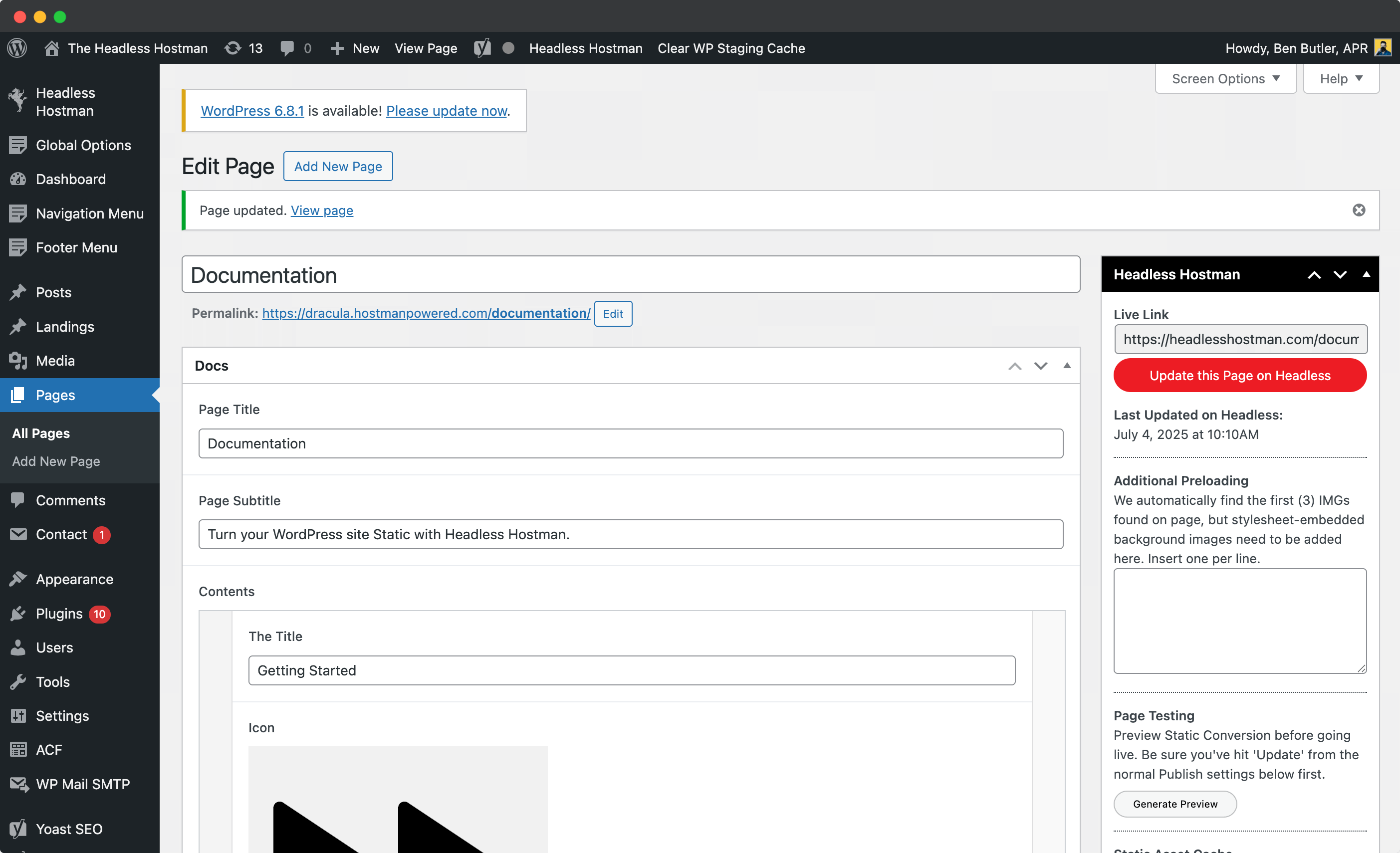This screenshot has height=853, width=1400.
Task: Click the WordPress logo icon
Action: (17, 48)
